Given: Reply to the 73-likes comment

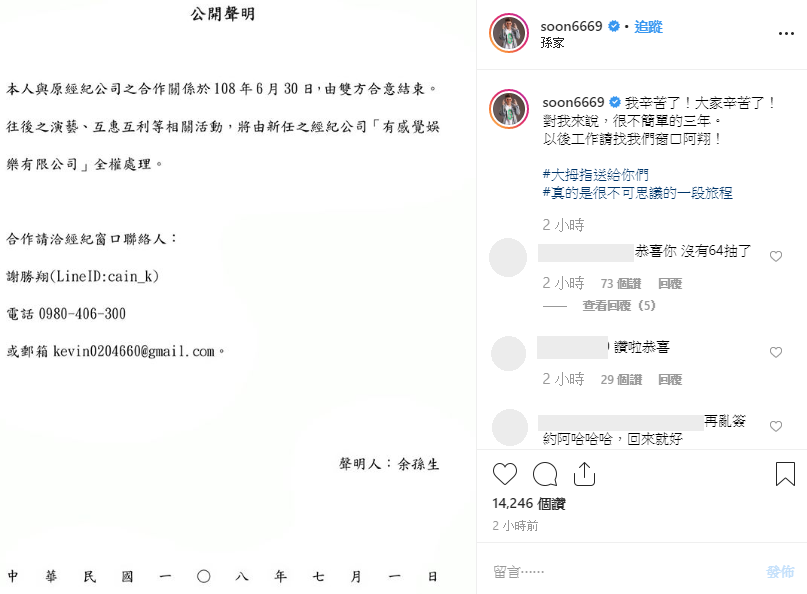Looking at the screenshot, I should (x=670, y=284).
